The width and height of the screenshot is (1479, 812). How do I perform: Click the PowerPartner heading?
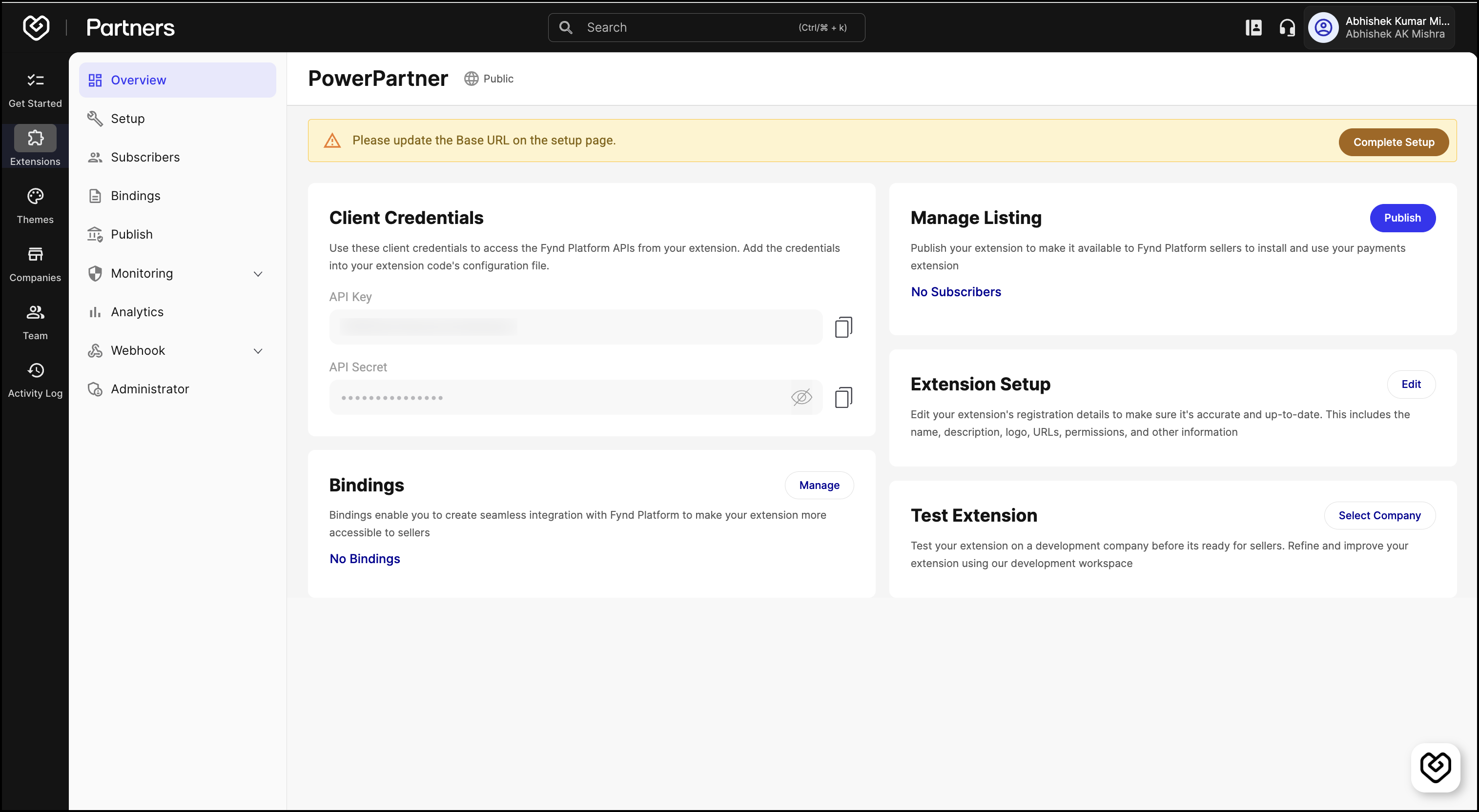[378, 79]
